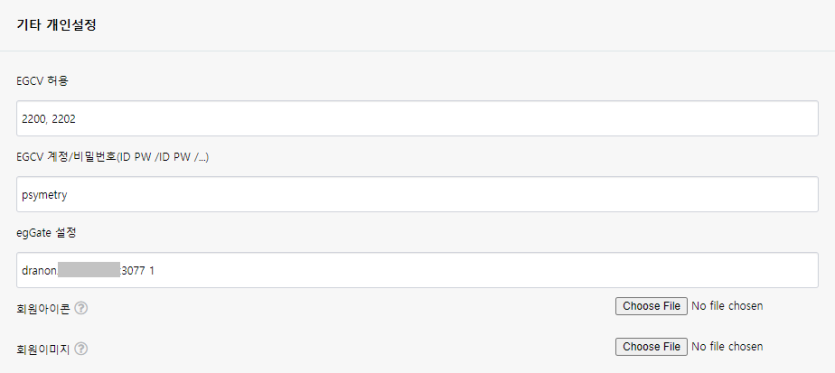Viewport: 835px width, 373px height.
Task: Click the 기타 개인설정 section heading
Action: click(56, 25)
